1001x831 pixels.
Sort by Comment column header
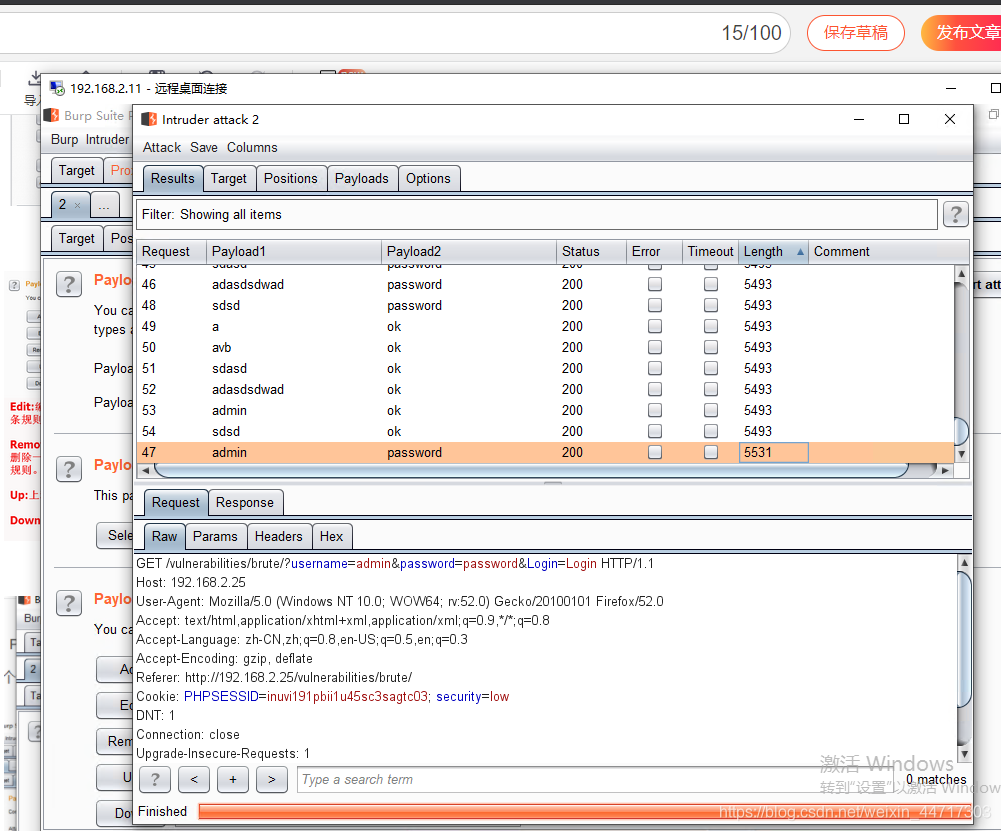pyautogui.click(x=889, y=251)
